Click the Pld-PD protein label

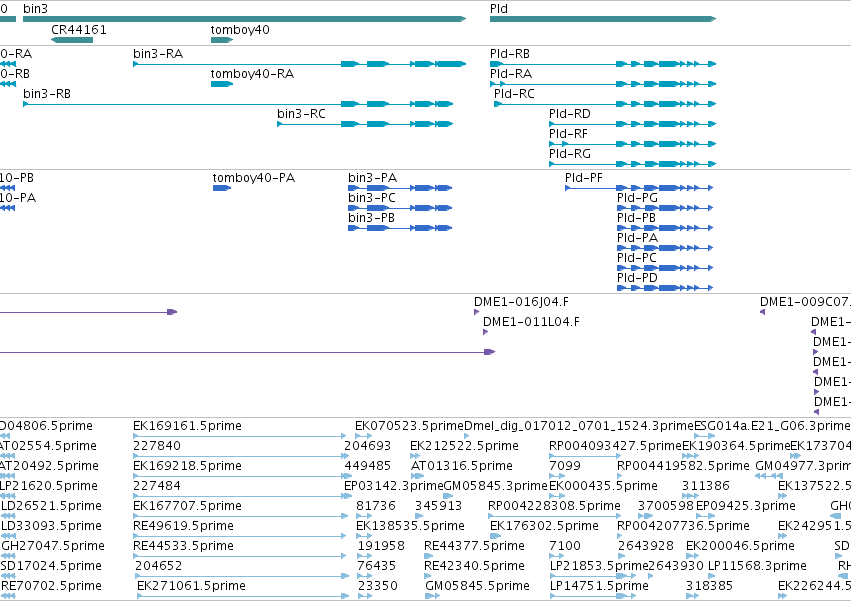pyautogui.click(x=637, y=279)
